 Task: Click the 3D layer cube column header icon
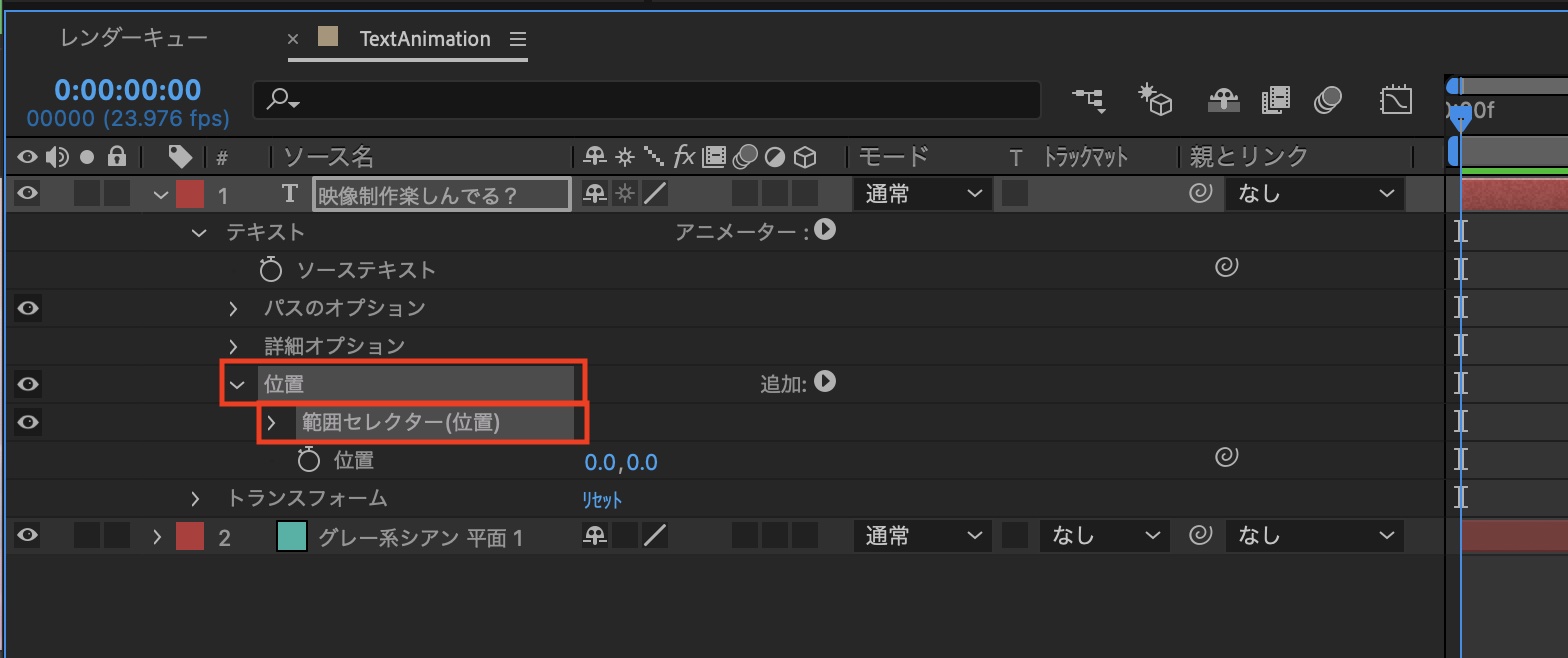point(805,157)
